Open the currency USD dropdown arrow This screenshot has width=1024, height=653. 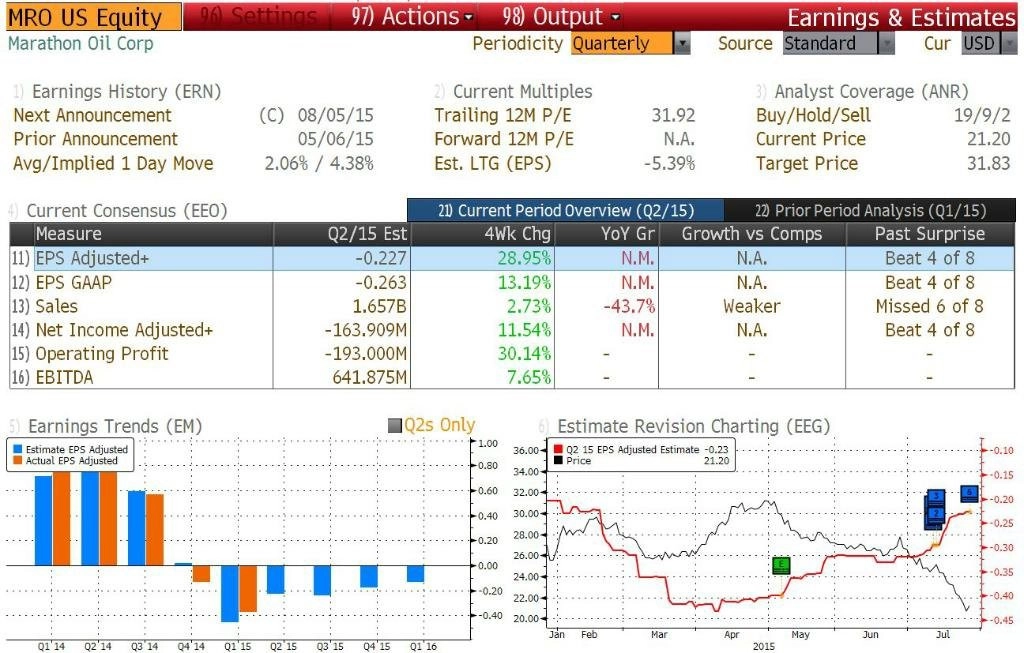(1009, 44)
